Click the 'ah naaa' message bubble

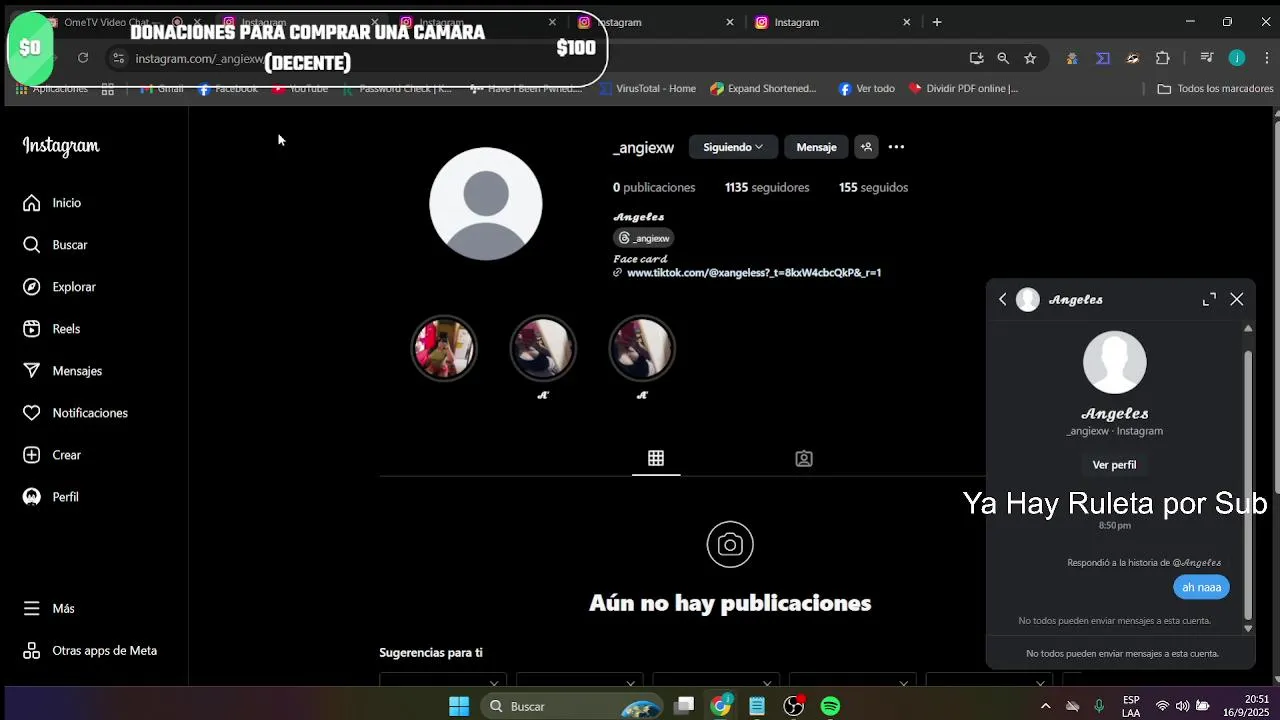(1201, 587)
